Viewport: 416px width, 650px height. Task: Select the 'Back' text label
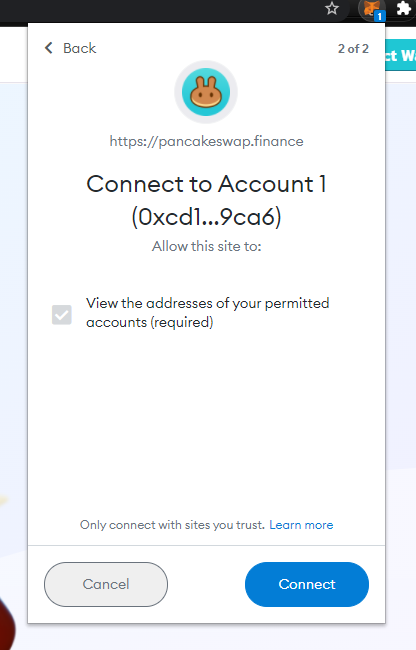coord(80,48)
